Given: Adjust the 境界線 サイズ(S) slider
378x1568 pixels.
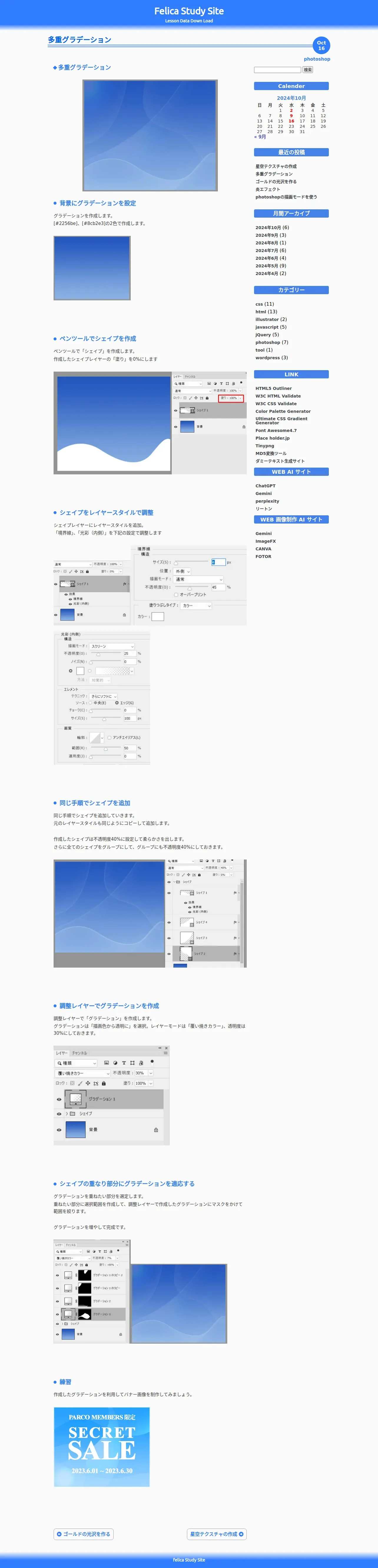Looking at the screenshot, I should coord(191,562).
